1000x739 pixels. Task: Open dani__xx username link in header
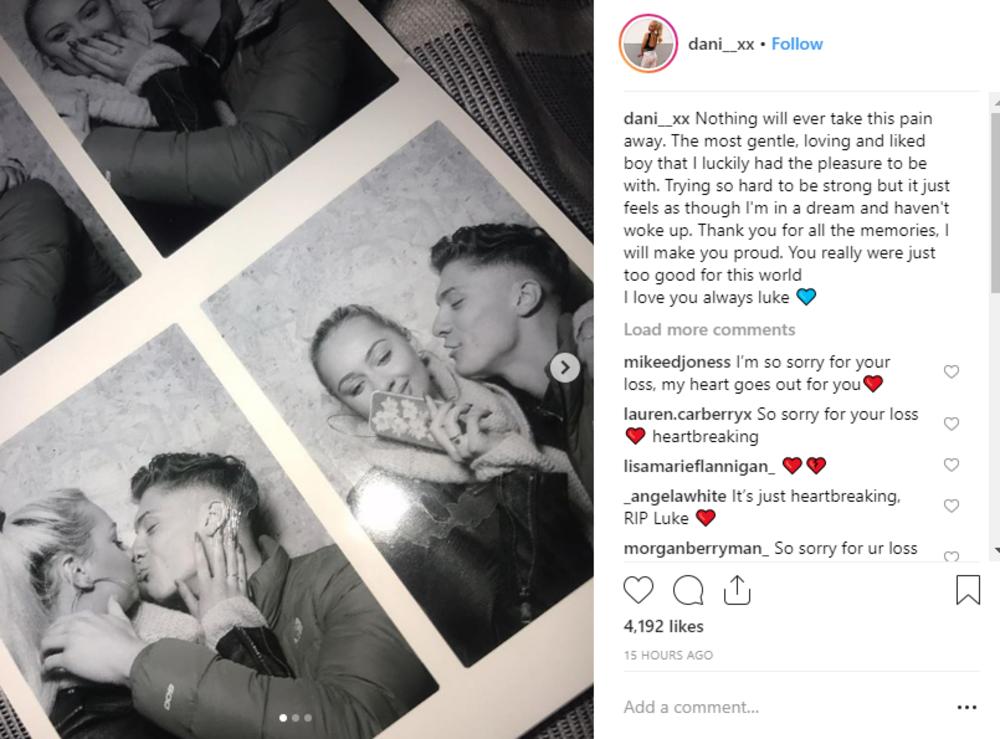[x=721, y=44]
